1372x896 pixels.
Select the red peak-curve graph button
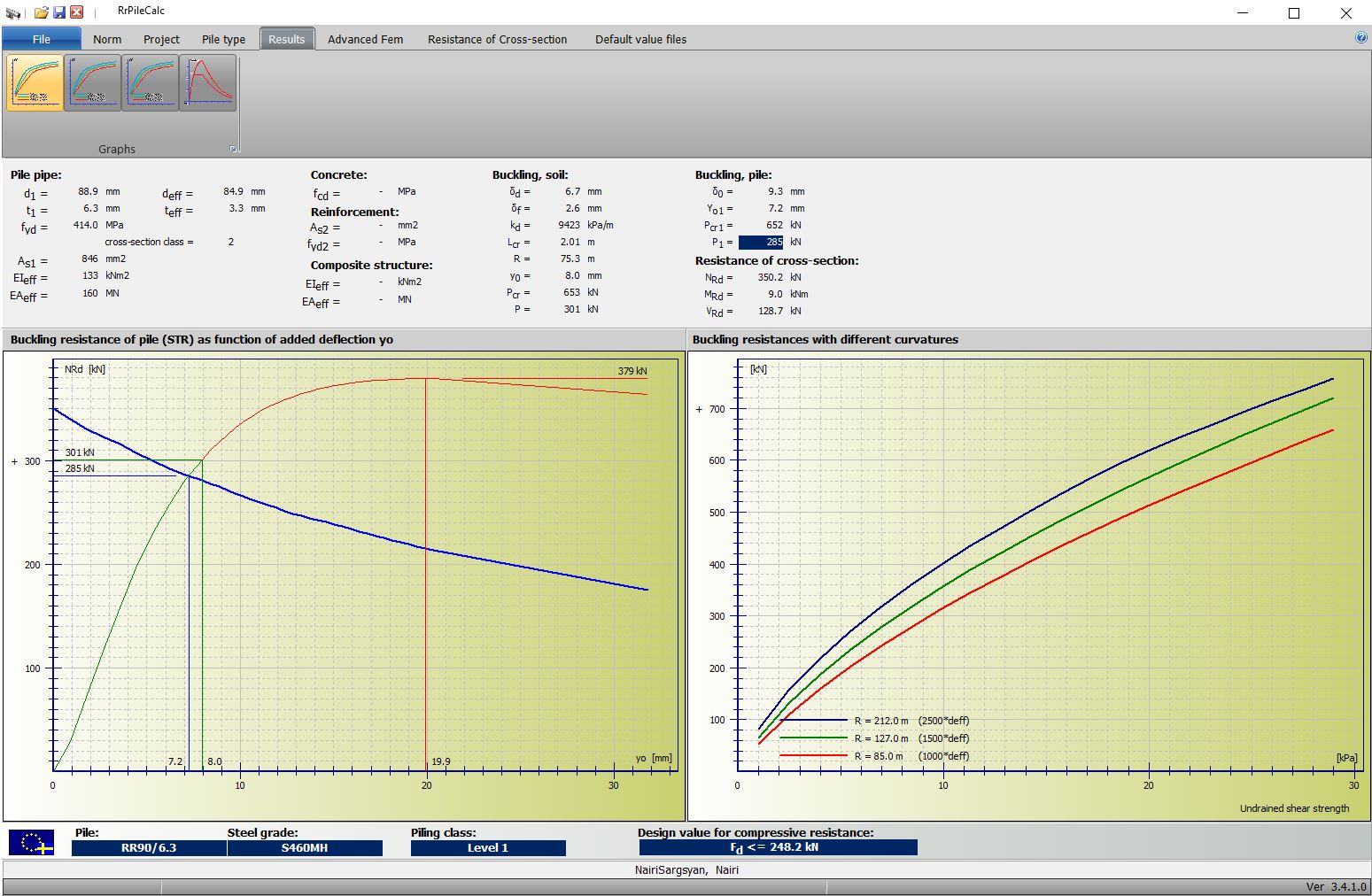208,82
